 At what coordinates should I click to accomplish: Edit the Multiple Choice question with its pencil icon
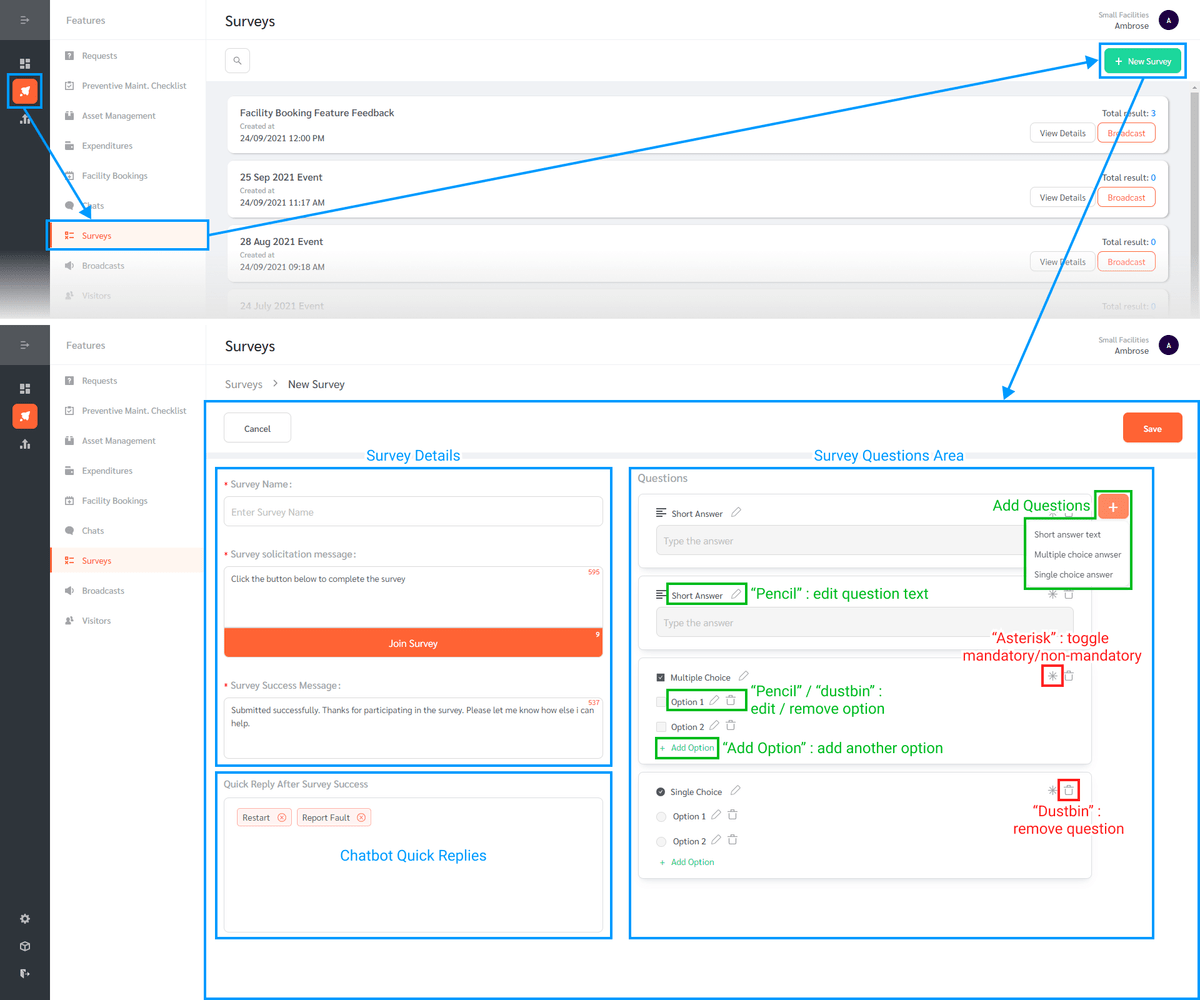point(742,677)
